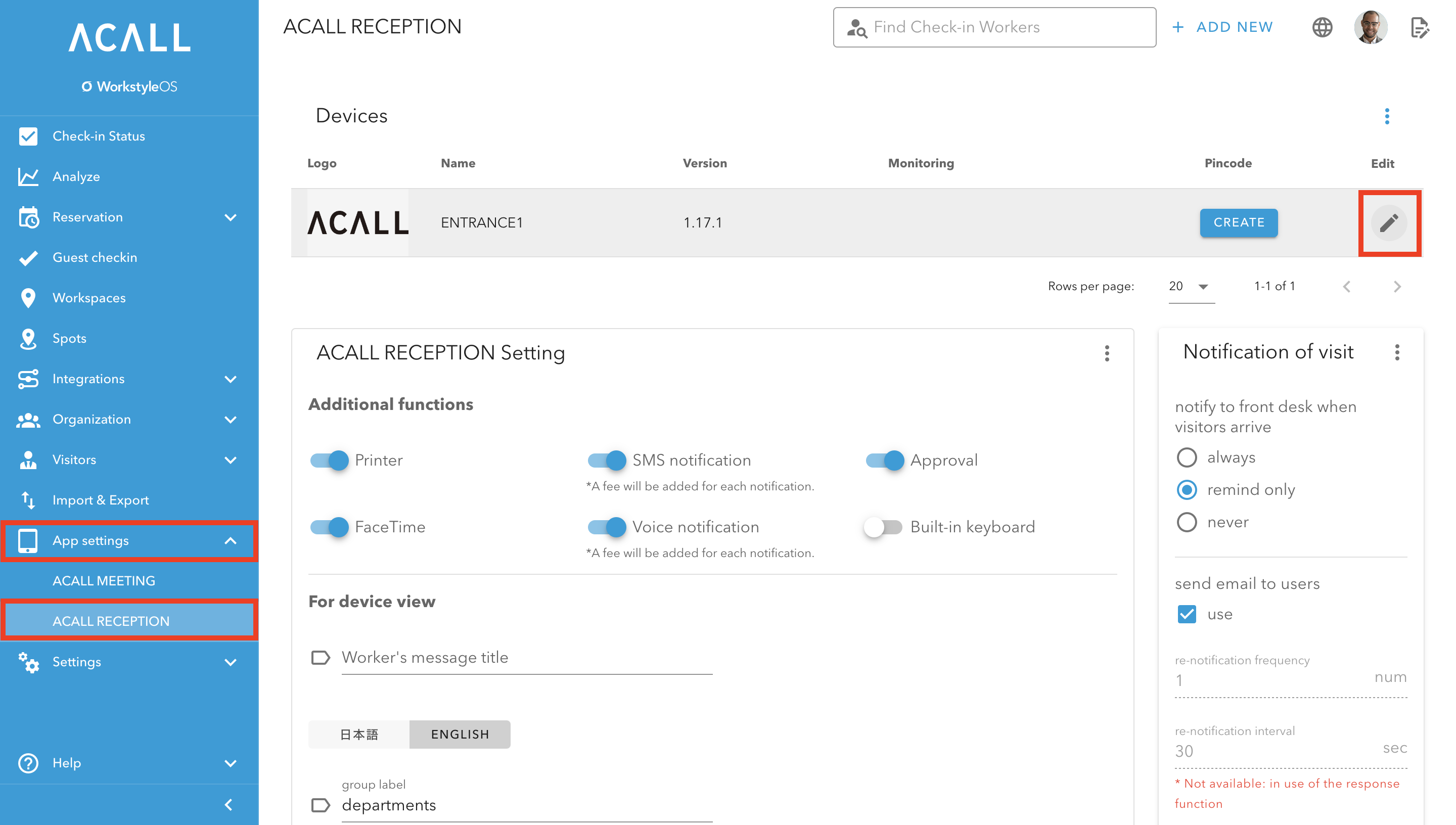1456x825 pixels.
Task: Open the Check-in Status menu item
Action: tap(129, 136)
